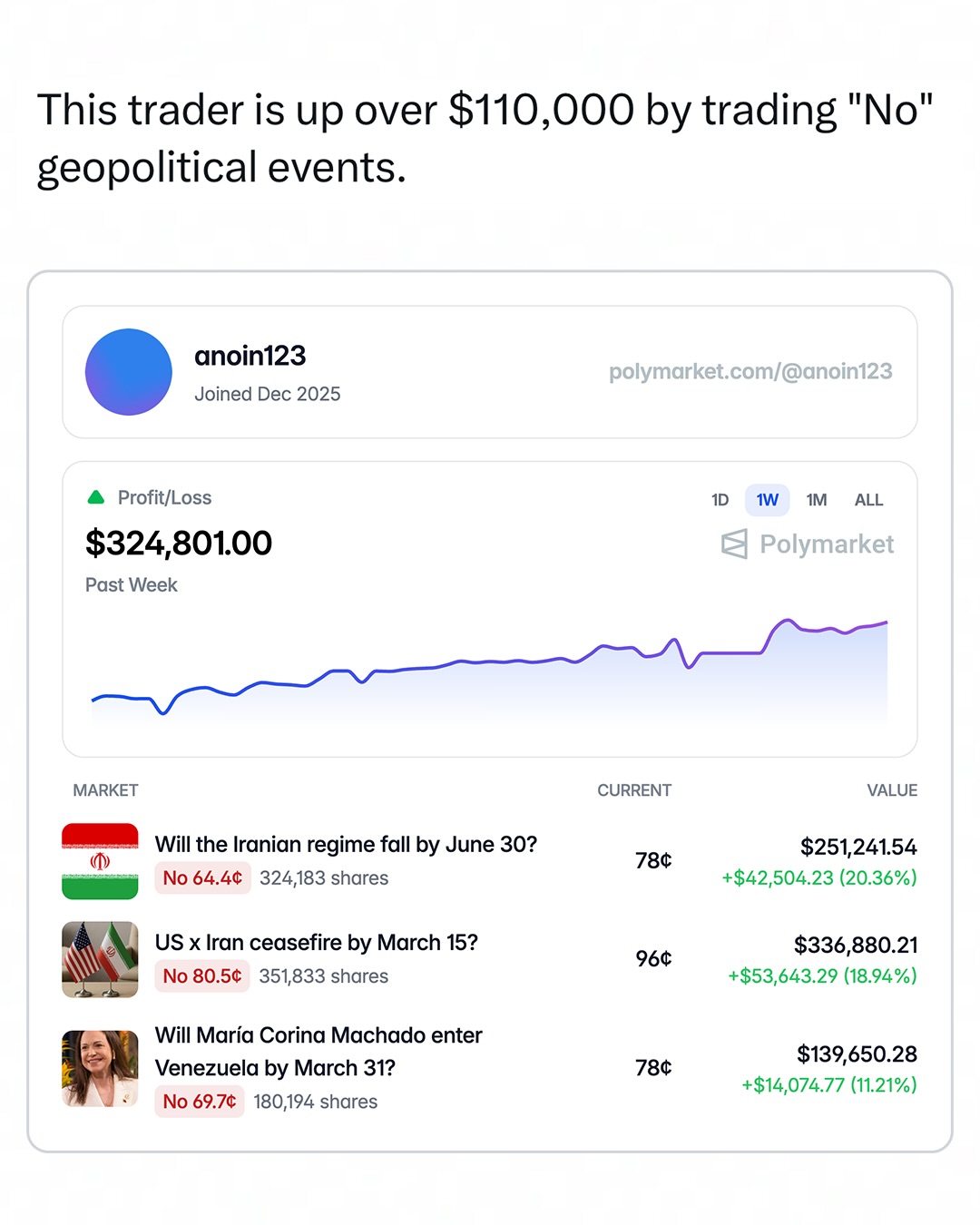The image size is (980, 1225).
Task: Open "Will the Iranian regime fall" market
Action: click(346, 845)
